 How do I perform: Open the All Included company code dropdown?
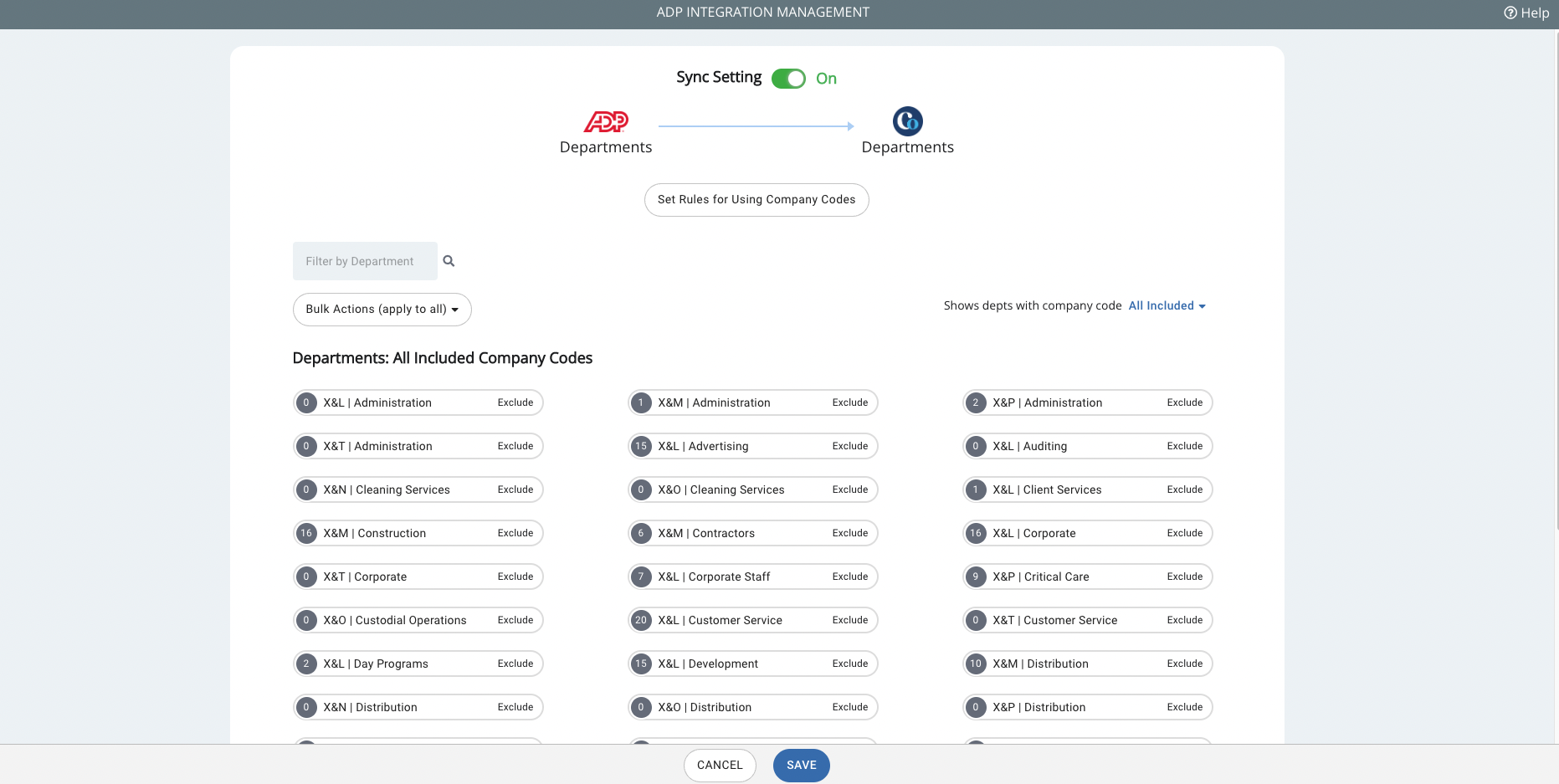[x=1167, y=305]
